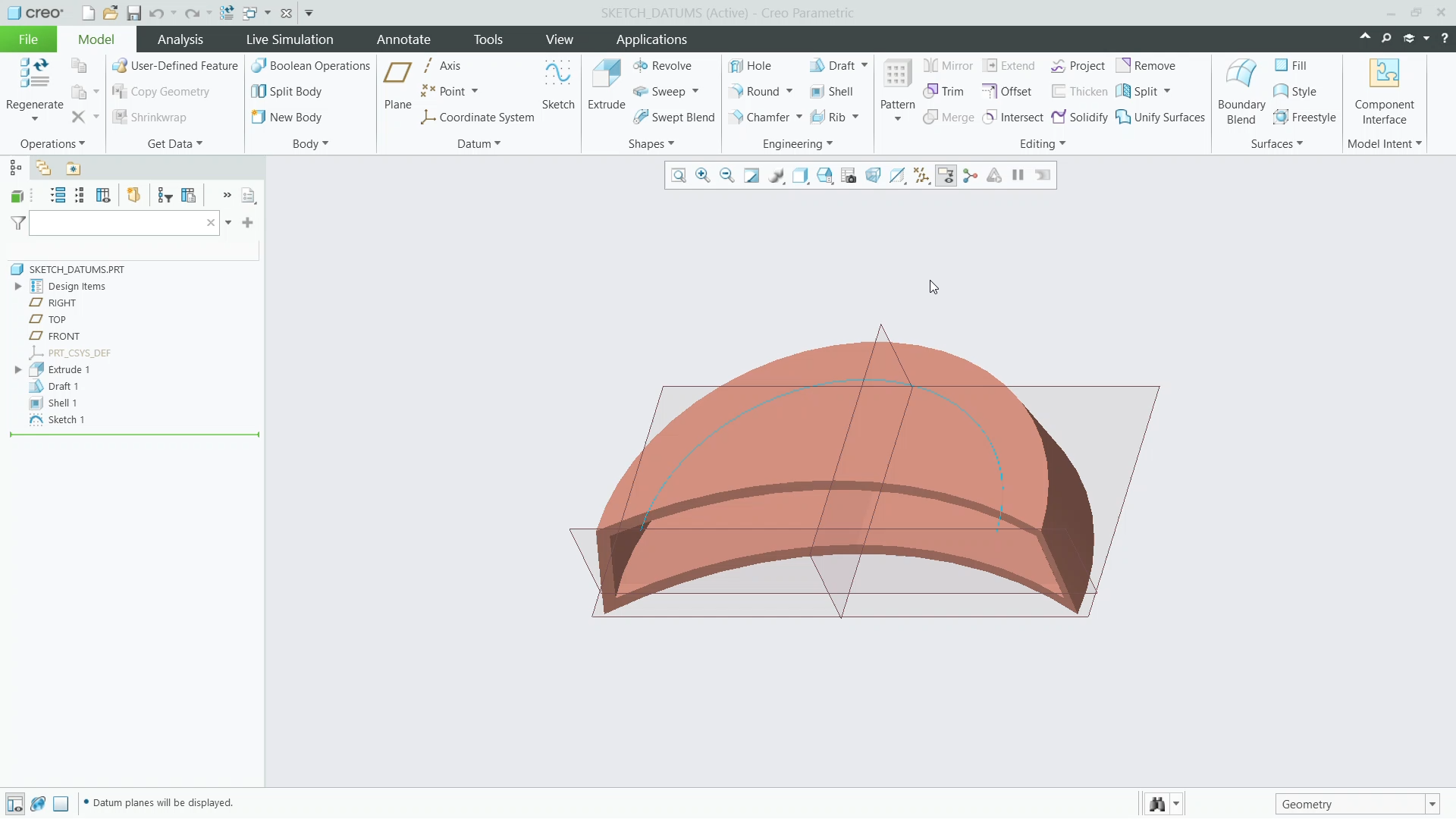Open the Shapes group dropdown

pos(651,144)
